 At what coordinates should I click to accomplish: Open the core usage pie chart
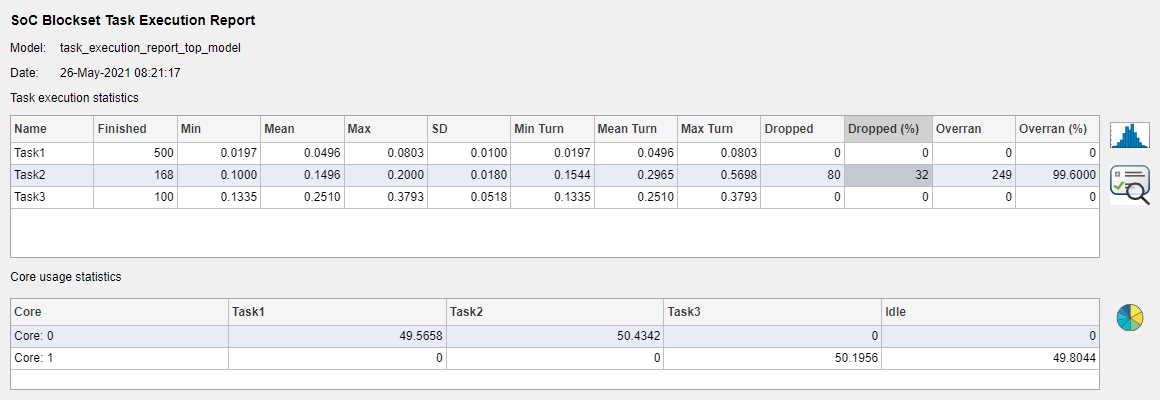(x=1130, y=318)
